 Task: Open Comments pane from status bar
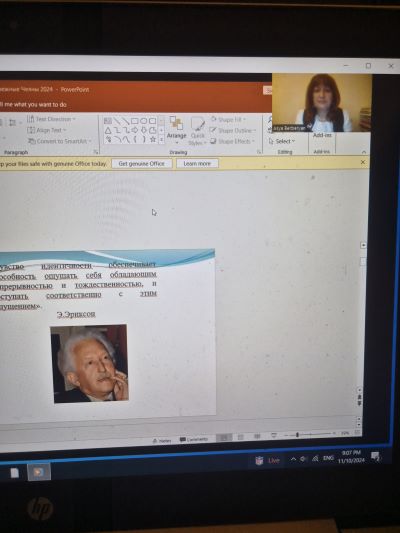[x=194, y=440]
